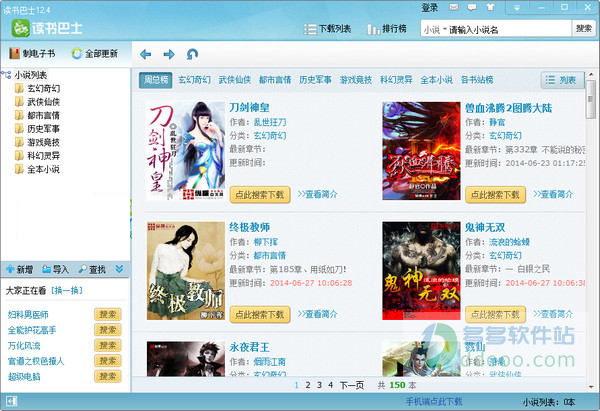Click 下一页 next page link
600x411 pixels.
[352, 385]
